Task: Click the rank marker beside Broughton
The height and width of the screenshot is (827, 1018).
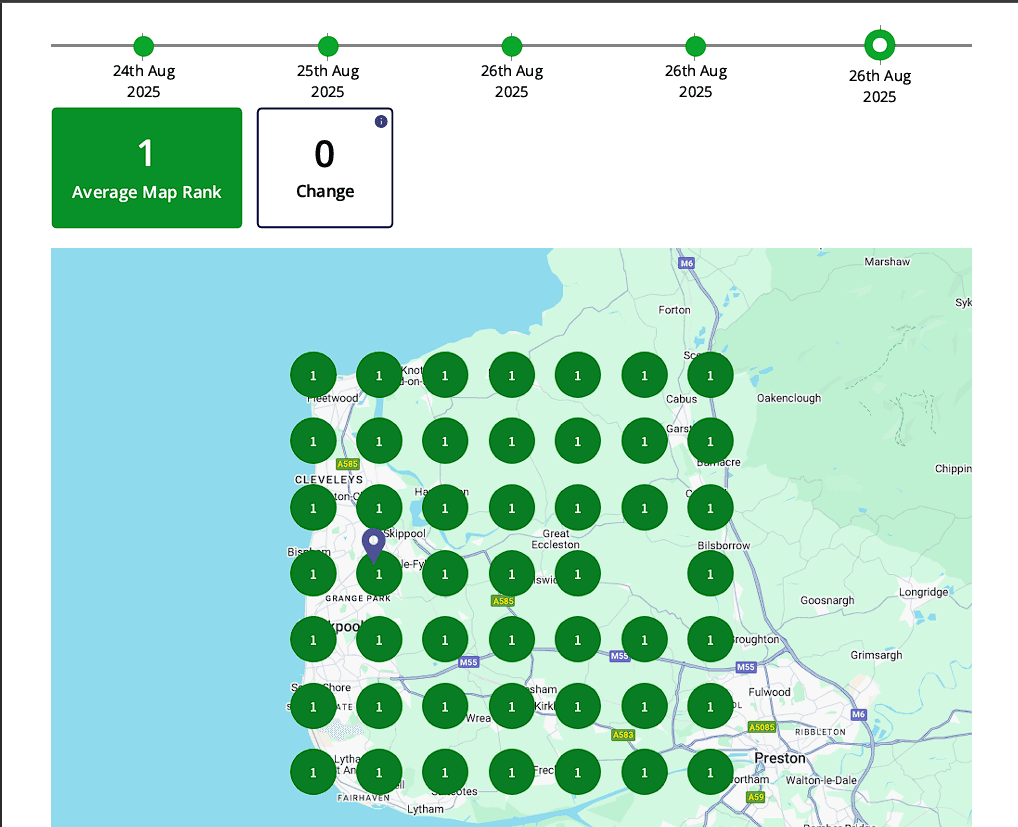Action: tap(710, 640)
